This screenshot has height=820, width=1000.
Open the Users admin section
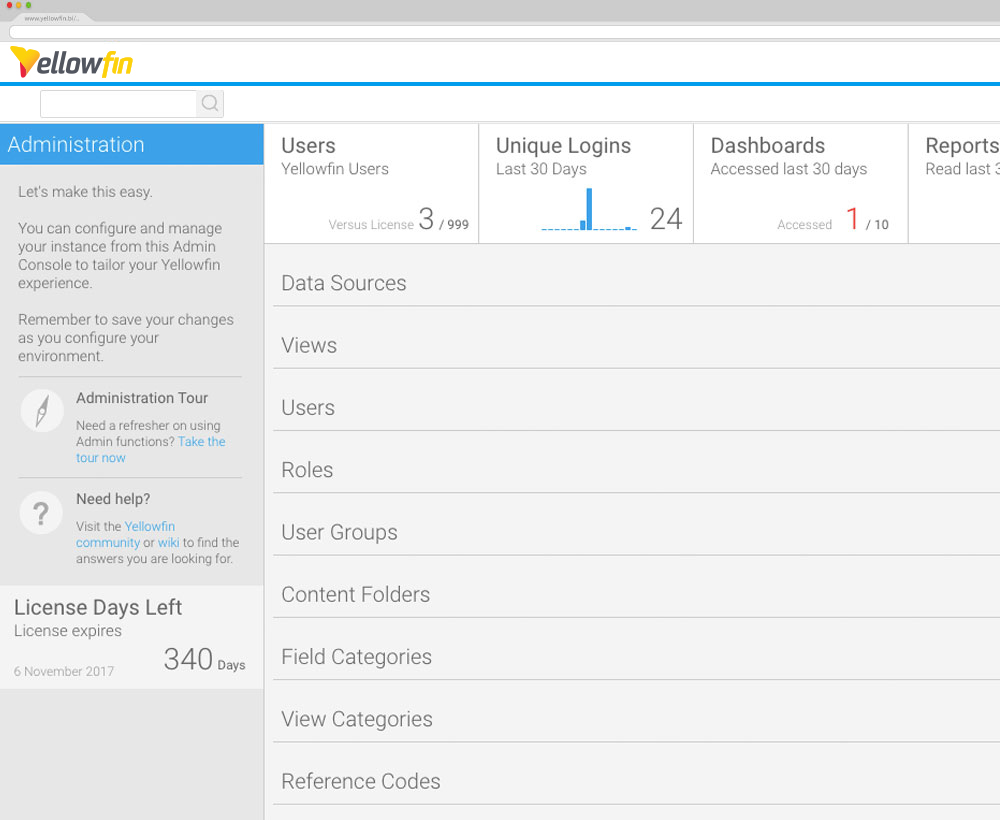(307, 407)
